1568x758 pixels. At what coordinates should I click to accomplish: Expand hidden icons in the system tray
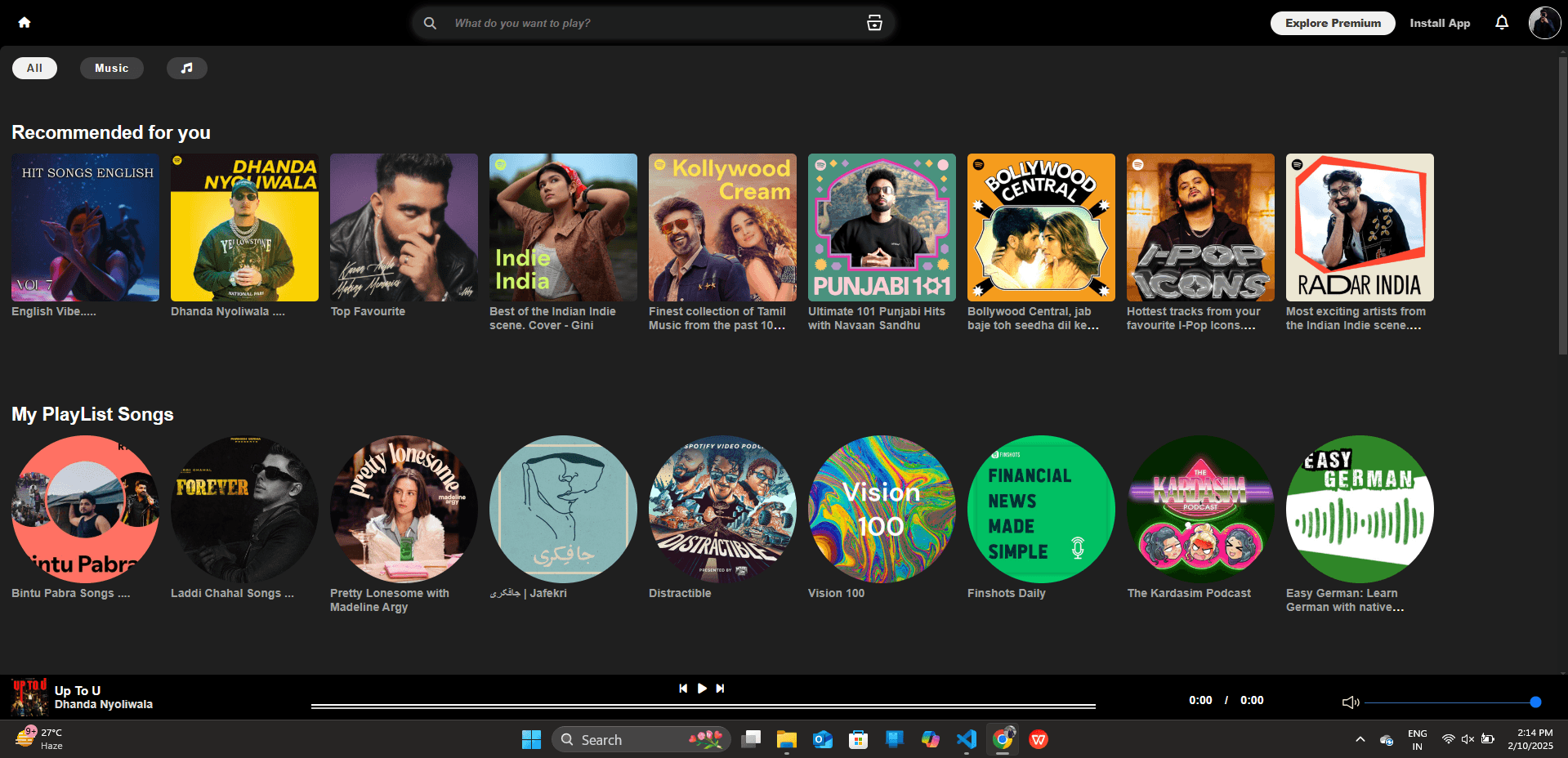pos(1360,739)
